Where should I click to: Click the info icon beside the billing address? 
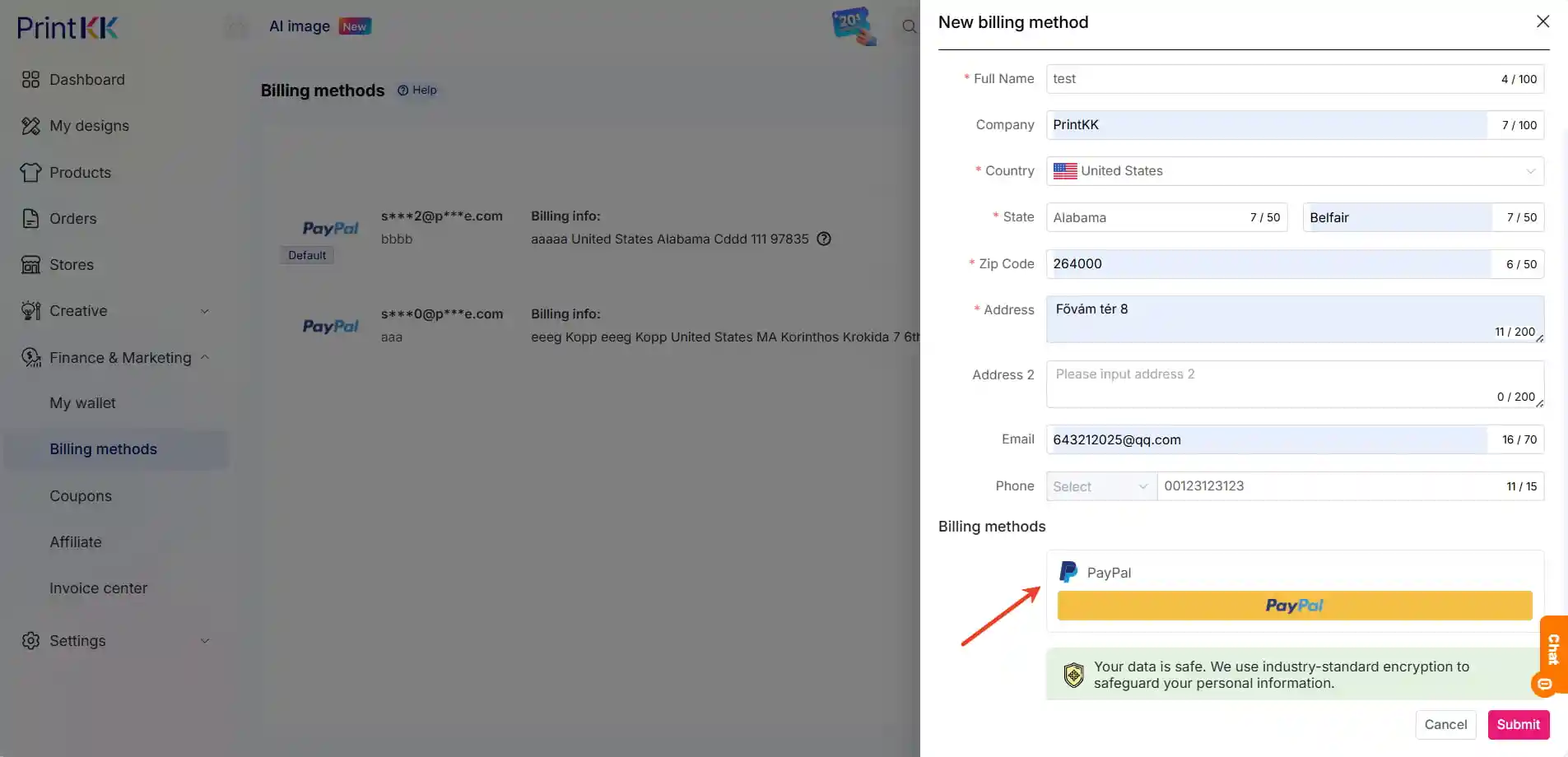(x=824, y=239)
